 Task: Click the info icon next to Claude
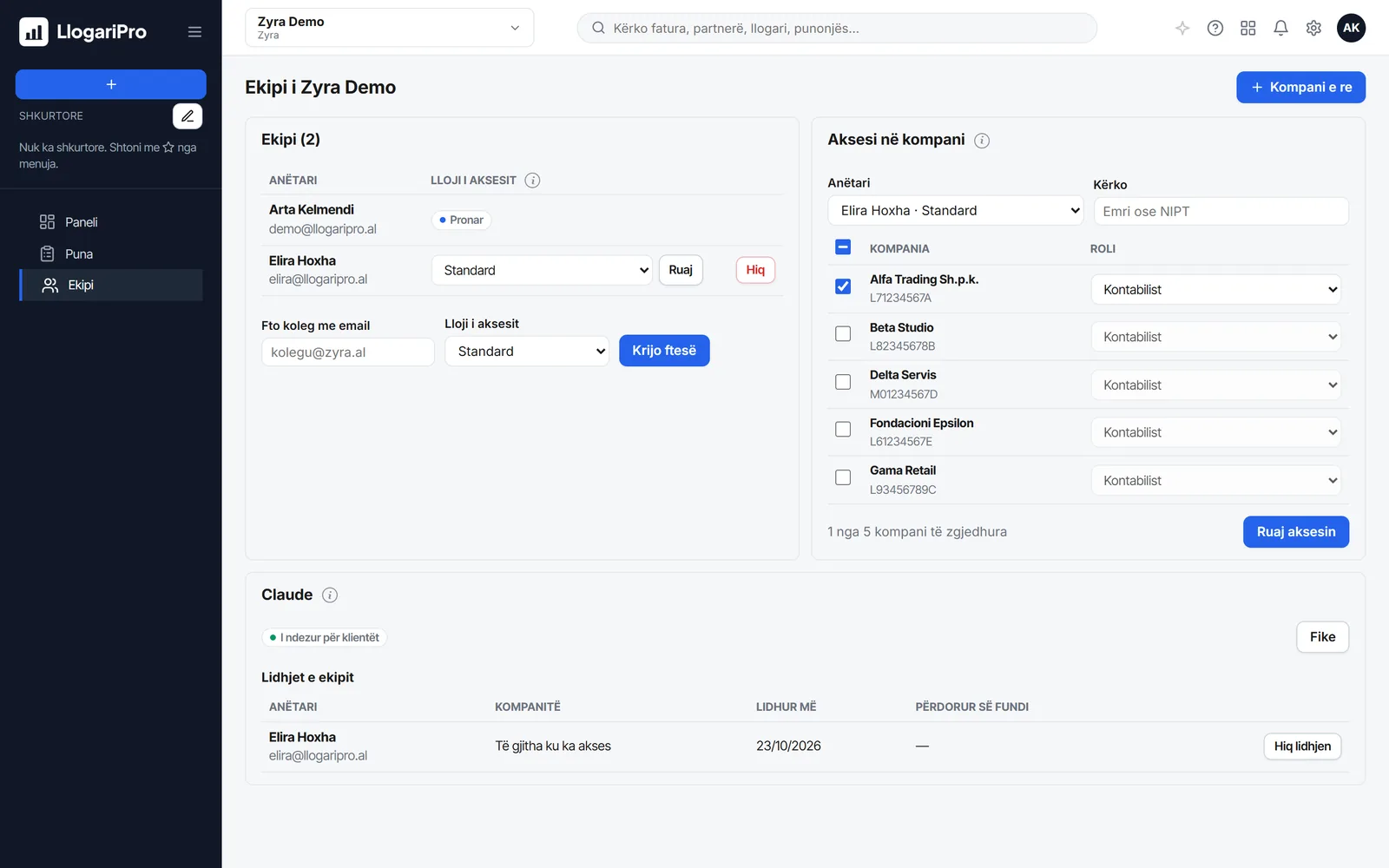coord(330,595)
